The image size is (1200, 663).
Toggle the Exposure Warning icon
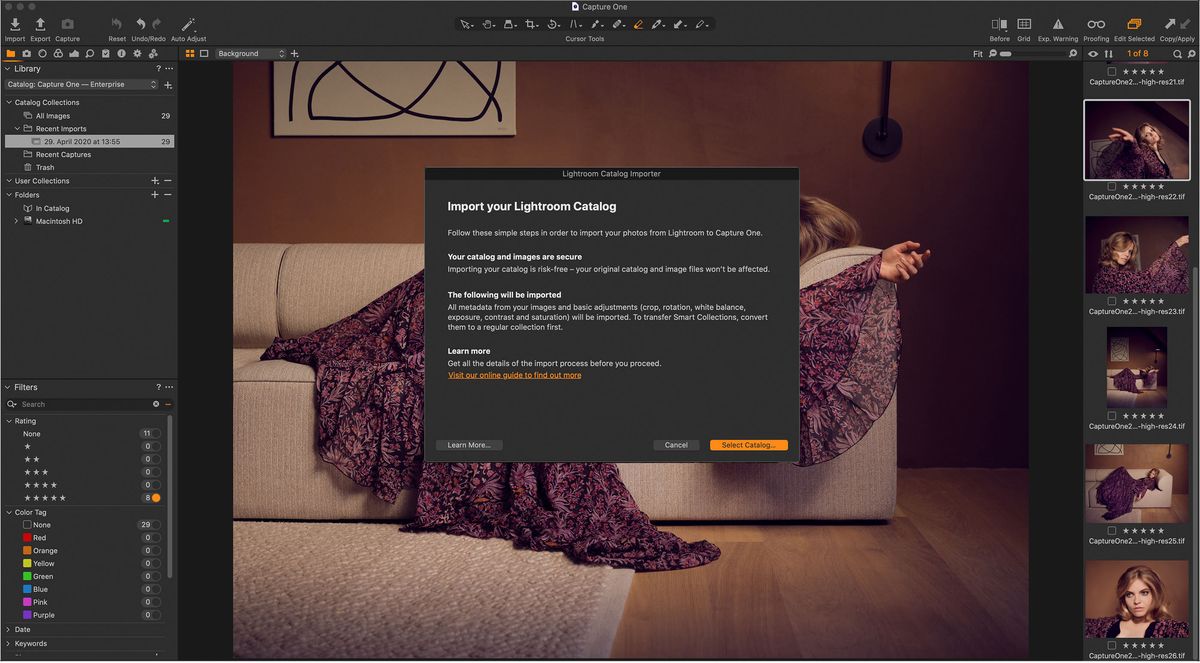tap(1058, 24)
